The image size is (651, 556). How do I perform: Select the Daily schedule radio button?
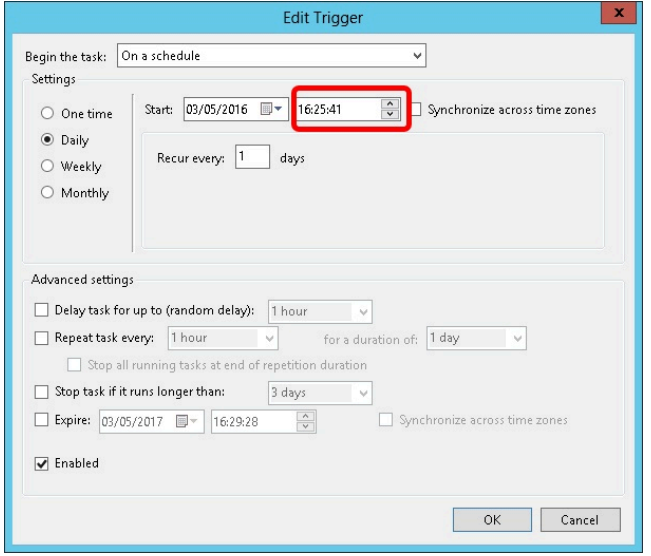(x=46, y=140)
